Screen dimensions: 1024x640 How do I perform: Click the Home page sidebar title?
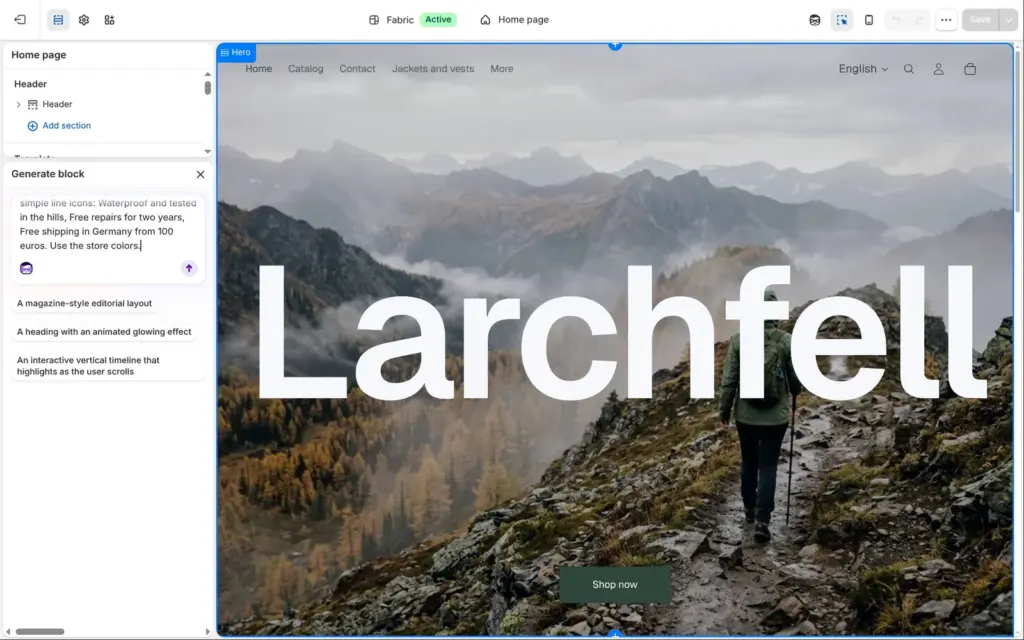click(x=39, y=55)
